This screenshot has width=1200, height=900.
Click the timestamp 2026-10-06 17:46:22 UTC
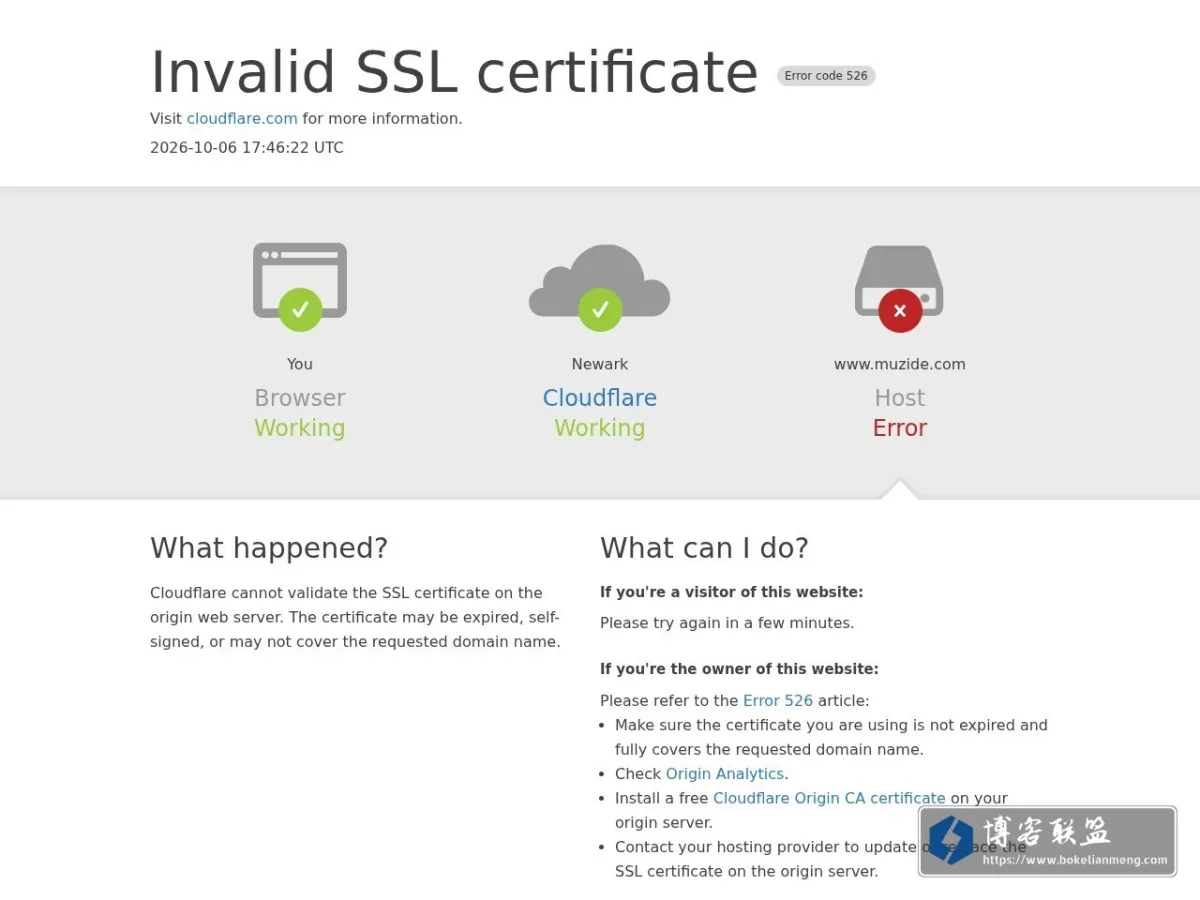(x=247, y=147)
